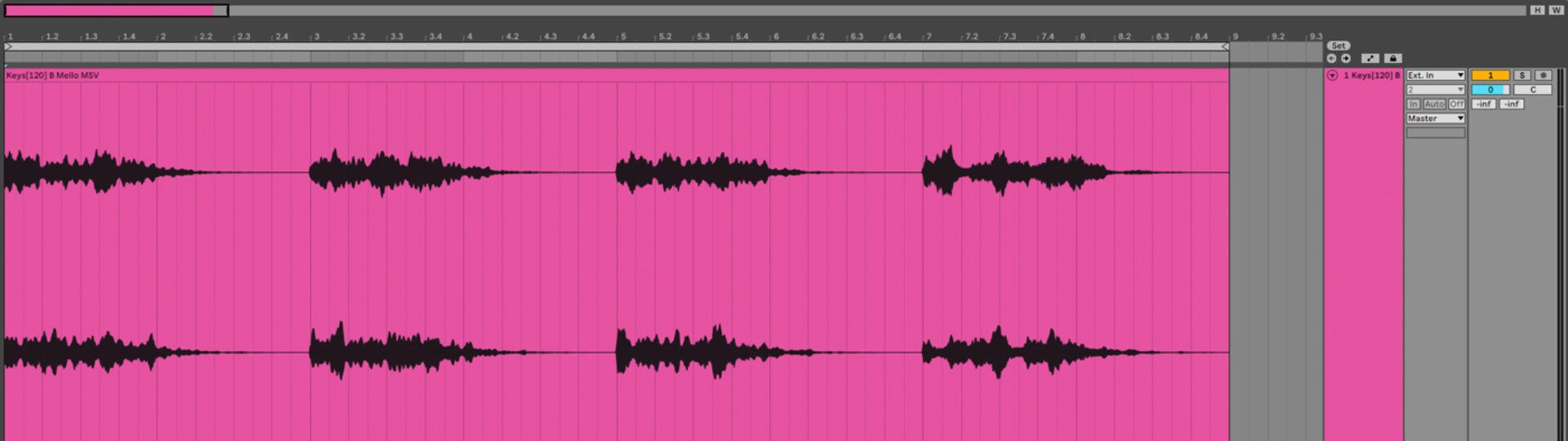The height and width of the screenshot is (441, 1568).
Task: Set monitoring to Off
Action: (1456, 104)
